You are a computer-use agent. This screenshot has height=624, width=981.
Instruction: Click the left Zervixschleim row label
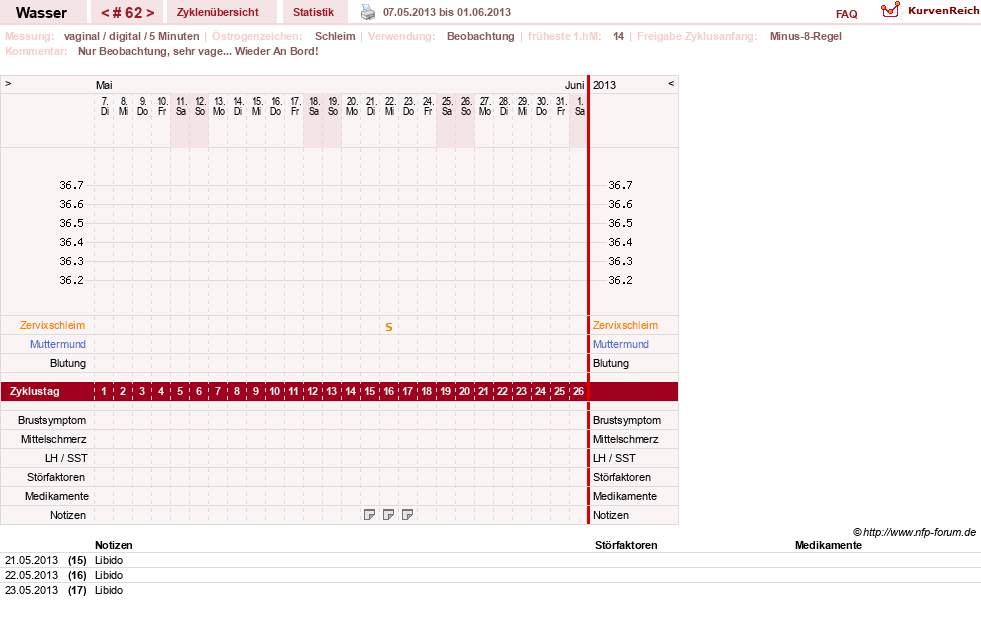click(x=53, y=325)
